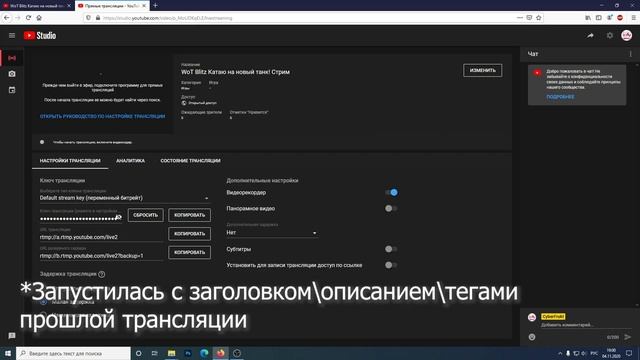This screenshot has width=640, height=360.
Task: Open a new browser tab
Action: point(155,5)
